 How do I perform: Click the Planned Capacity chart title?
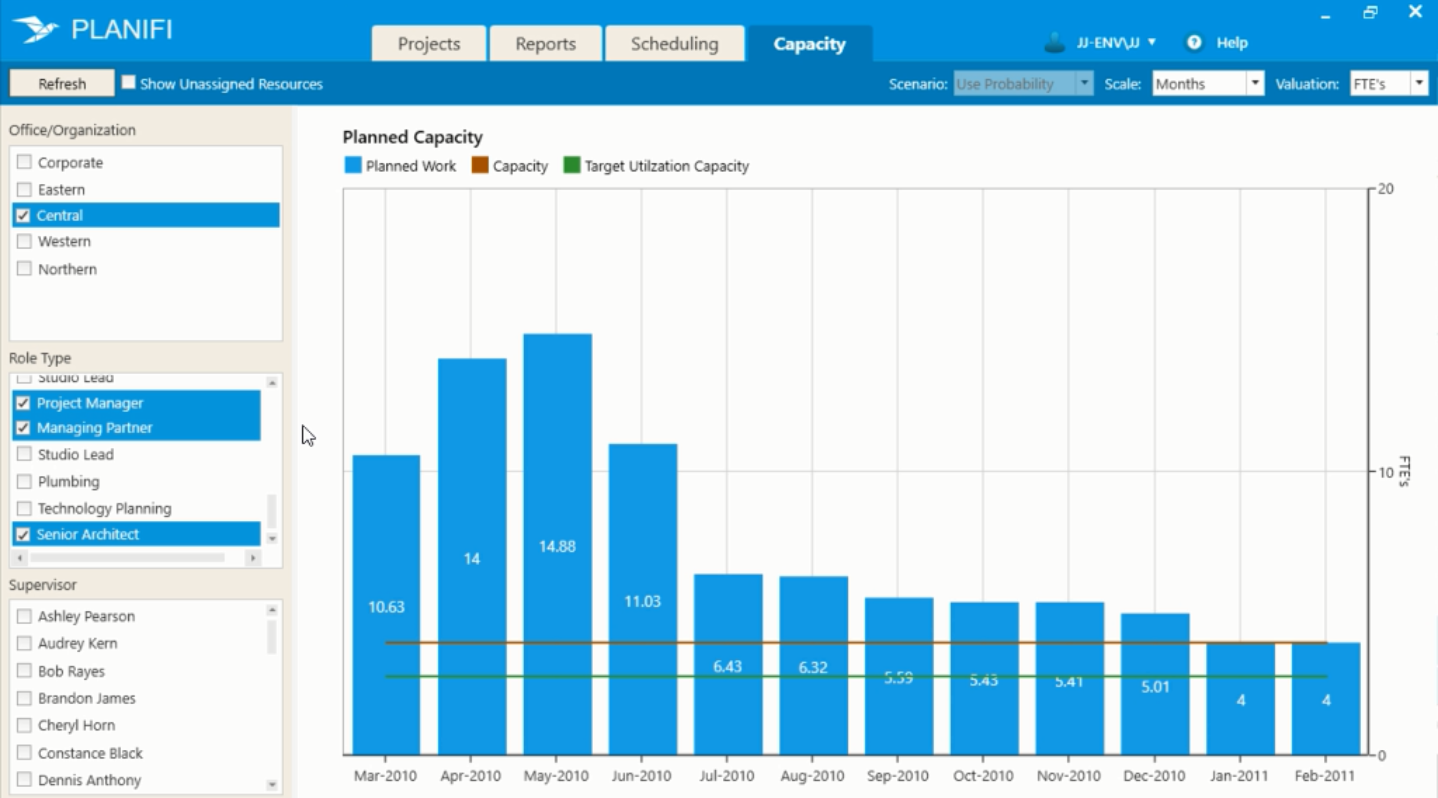(412, 137)
